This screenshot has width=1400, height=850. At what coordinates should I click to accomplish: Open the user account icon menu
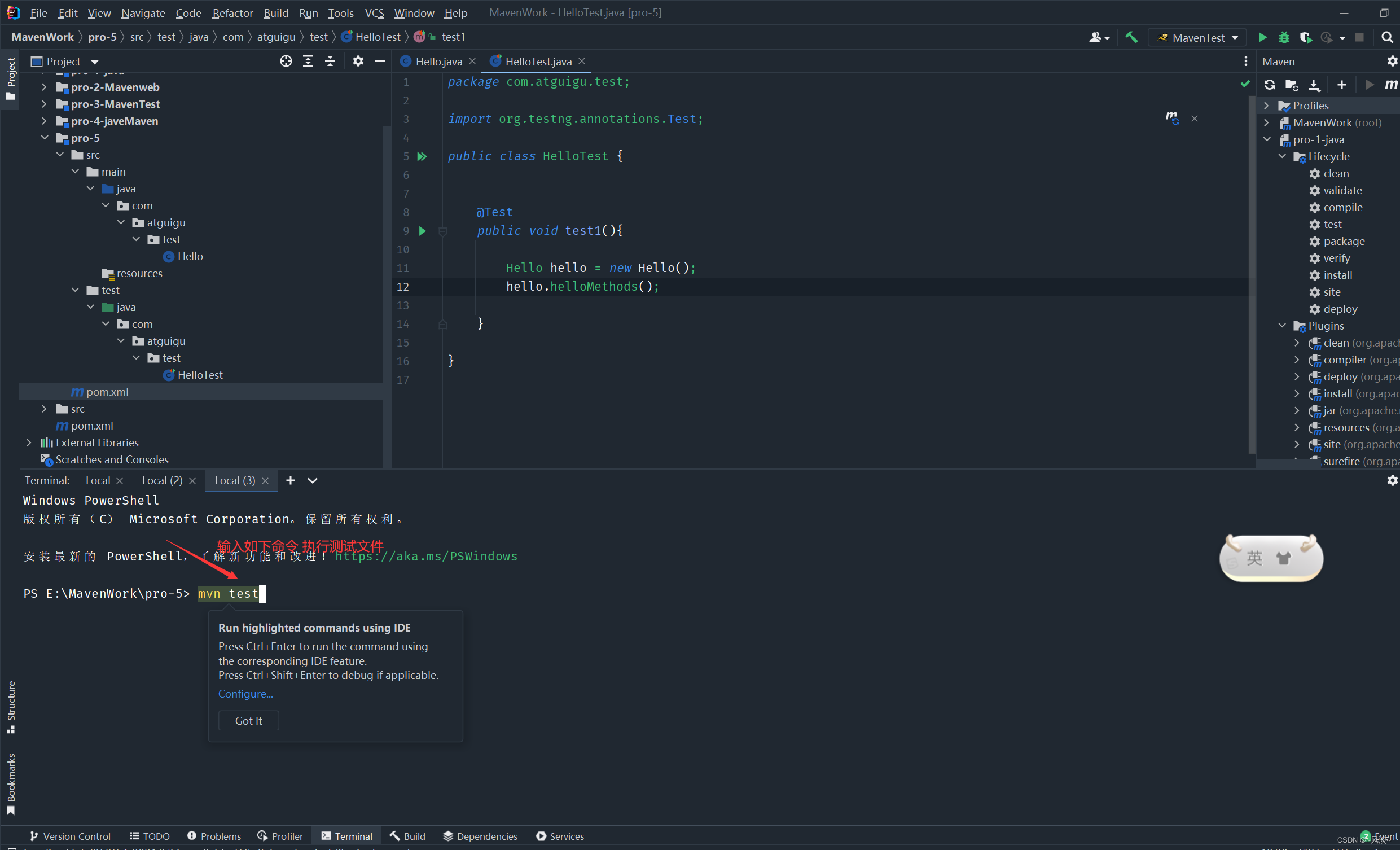tap(1099, 37)
